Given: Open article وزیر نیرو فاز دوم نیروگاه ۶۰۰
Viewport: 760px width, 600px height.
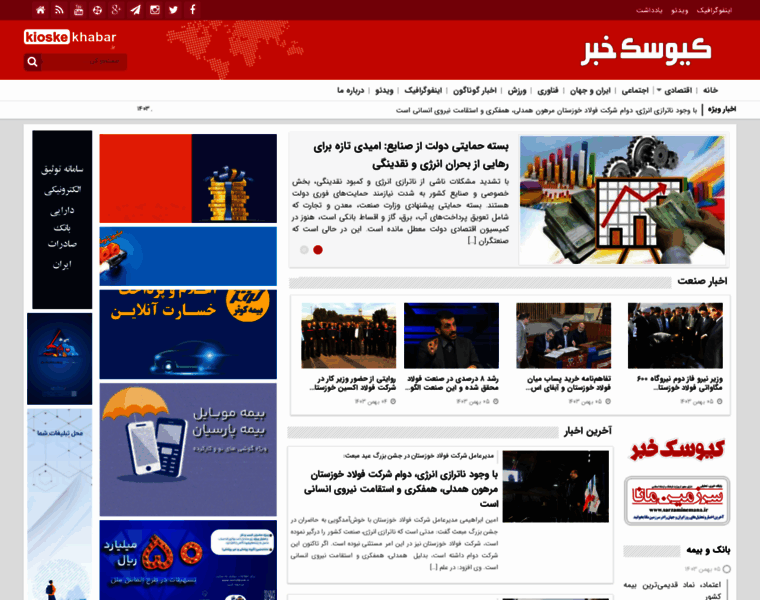Looking at the screenshot, I should click(x=680, y=383).
